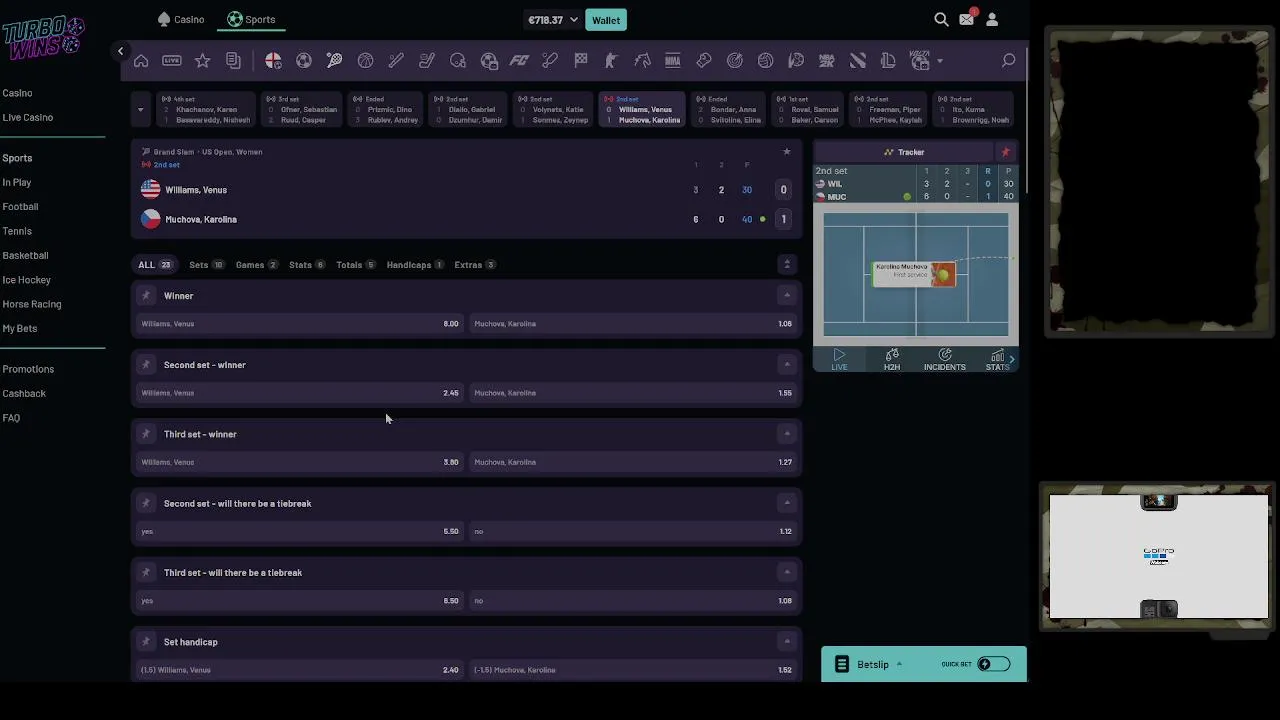Viewport: 1280px width, 720px height.
Task: Select the basketball sport icon
Action: coord(366,61)
